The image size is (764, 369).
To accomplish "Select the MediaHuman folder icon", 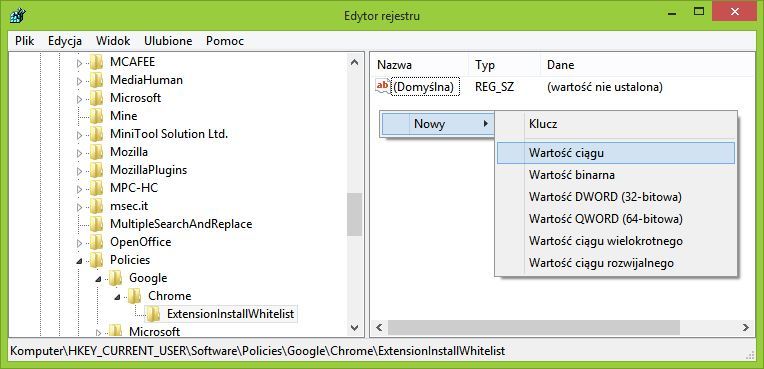I will [x=96, y=80].
